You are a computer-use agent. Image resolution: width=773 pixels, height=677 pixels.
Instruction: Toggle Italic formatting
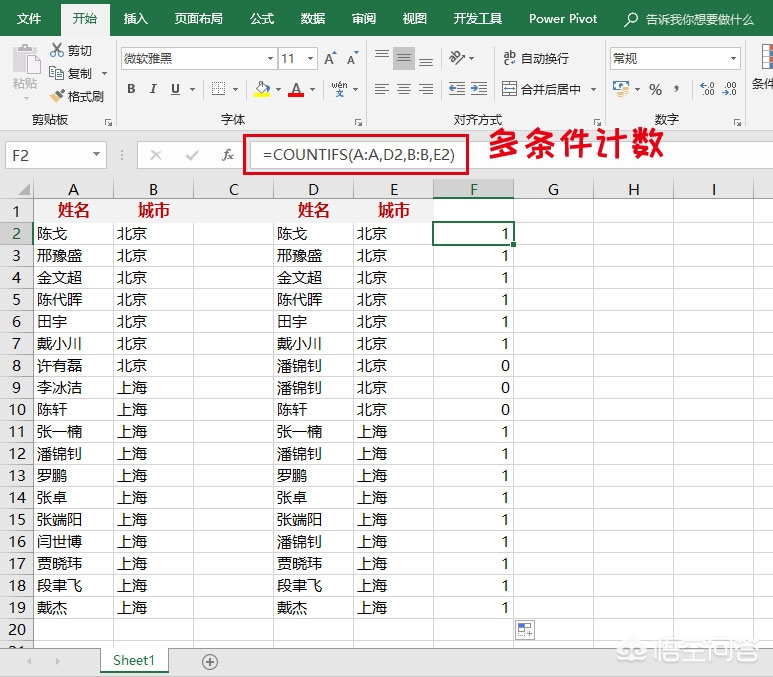pyautogui.click(x=154, y=89)
